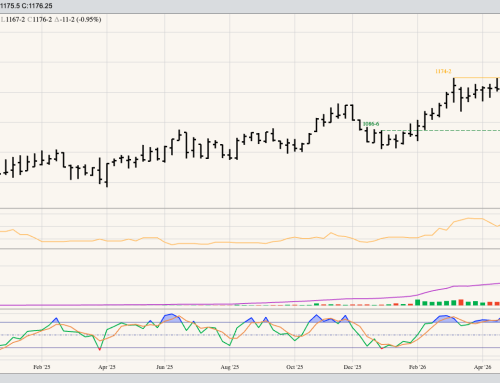Click the 'Oct '25' date axis label
Image resolution: width=500 pixels, height=383 pixels.
(x=295, y=367)
